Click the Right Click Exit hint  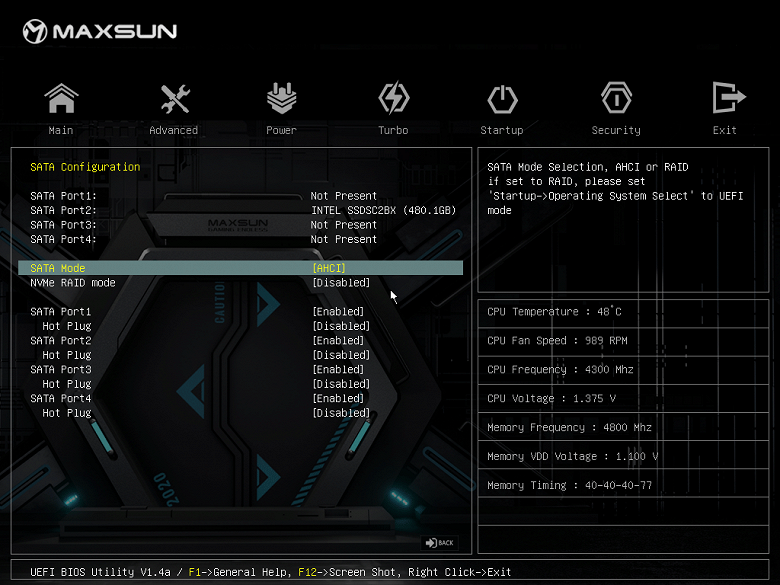pos(460,572)
